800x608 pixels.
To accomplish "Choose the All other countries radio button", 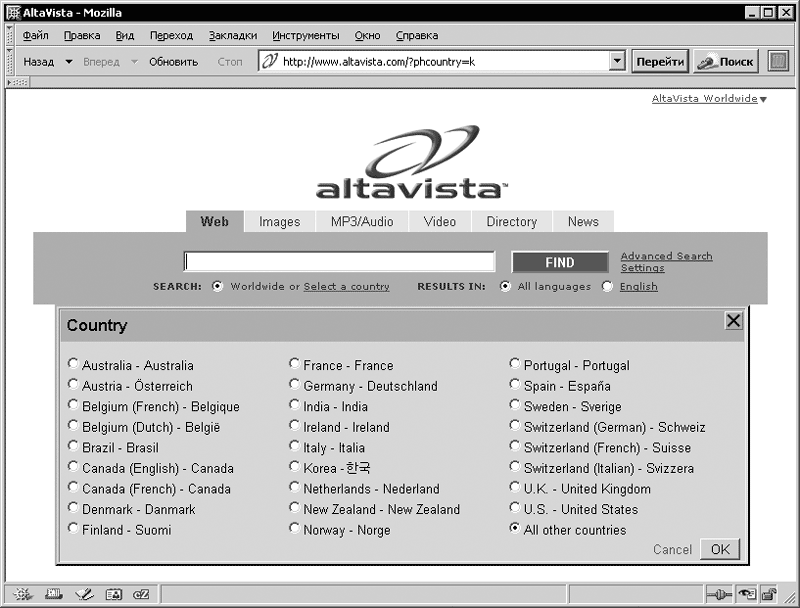I will click(515, 528).
